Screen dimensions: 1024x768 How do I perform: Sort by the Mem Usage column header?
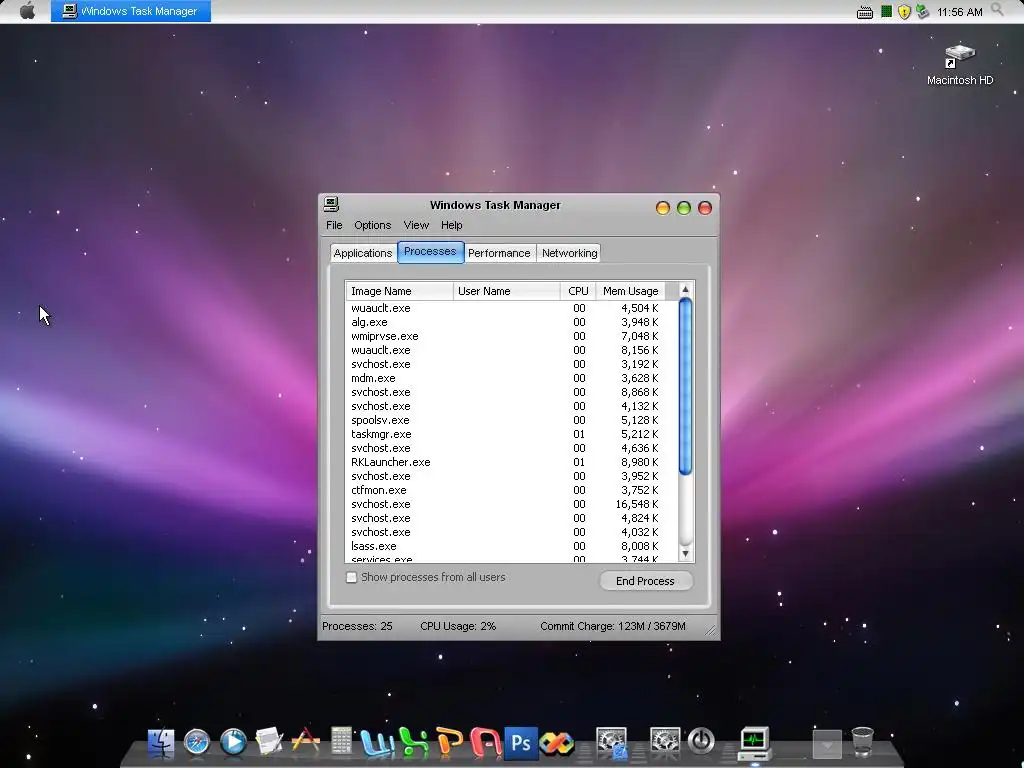coord(630,291)
